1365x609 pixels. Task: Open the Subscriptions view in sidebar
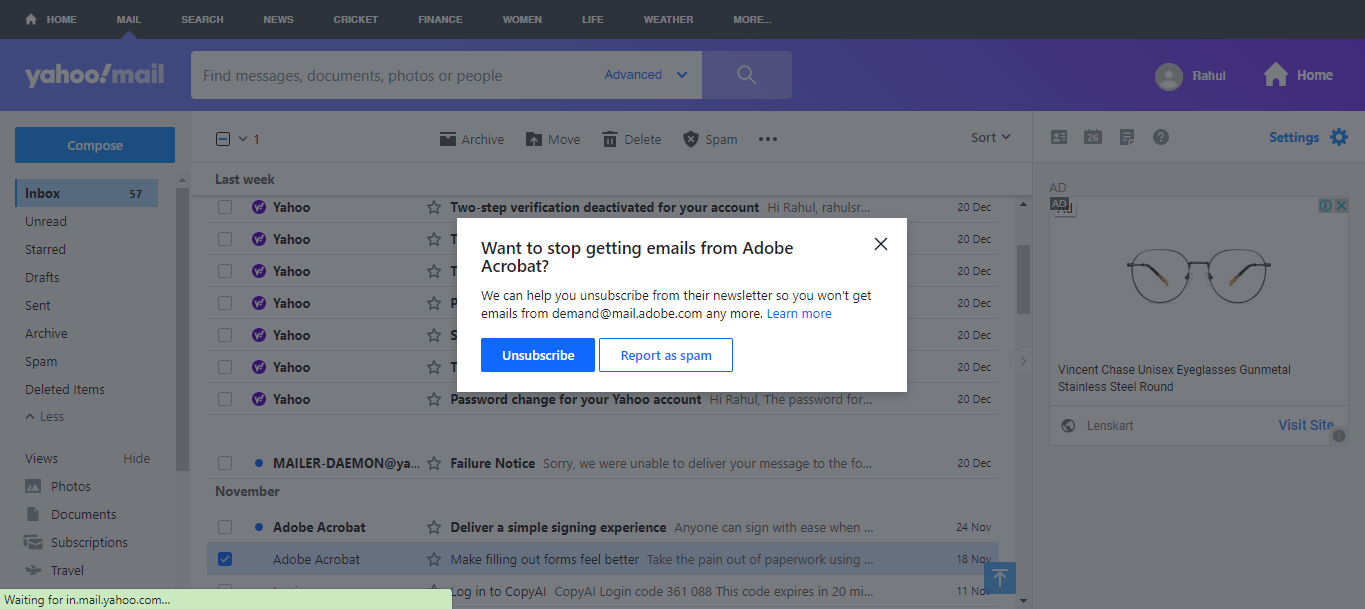click(x=89, y=542)
